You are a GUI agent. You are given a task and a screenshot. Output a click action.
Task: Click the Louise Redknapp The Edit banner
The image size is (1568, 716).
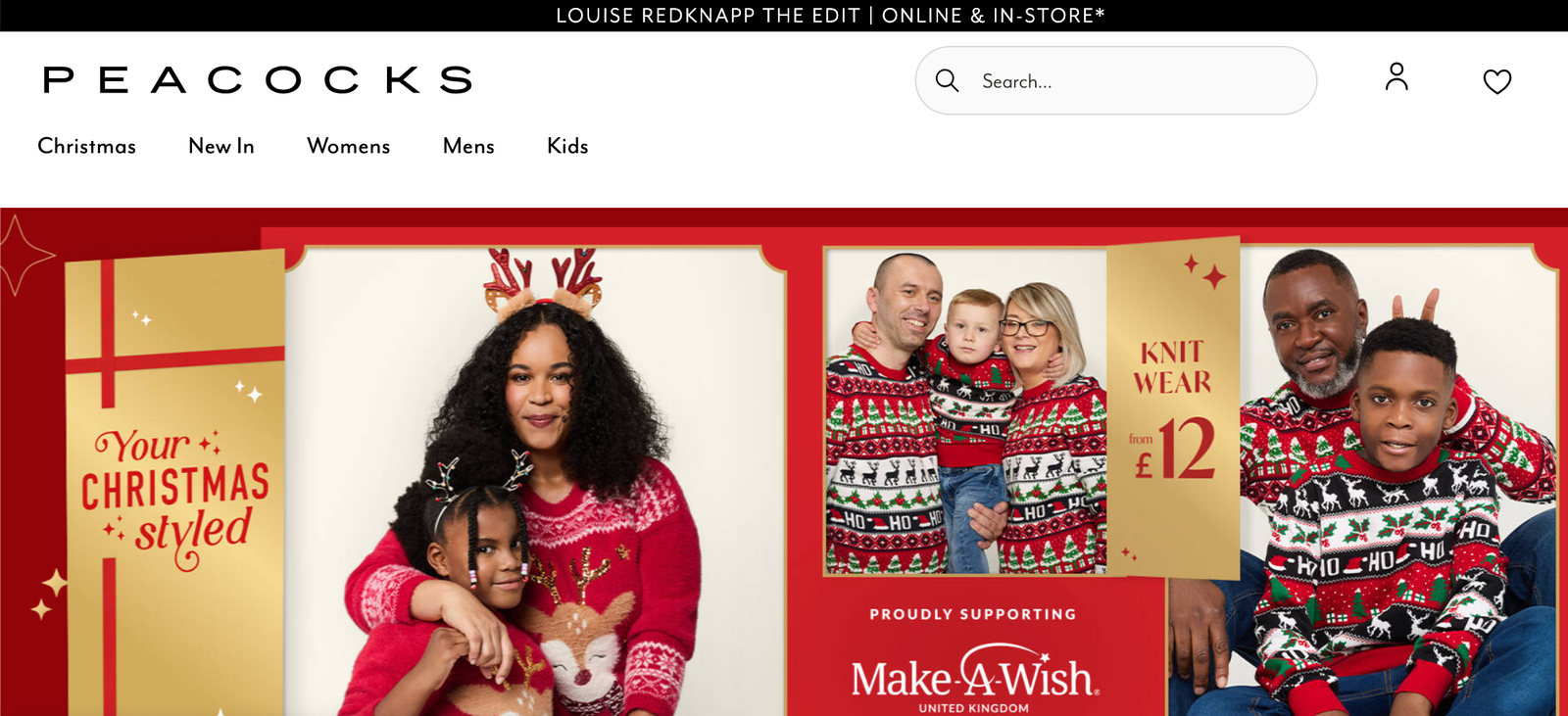(830, 16)
